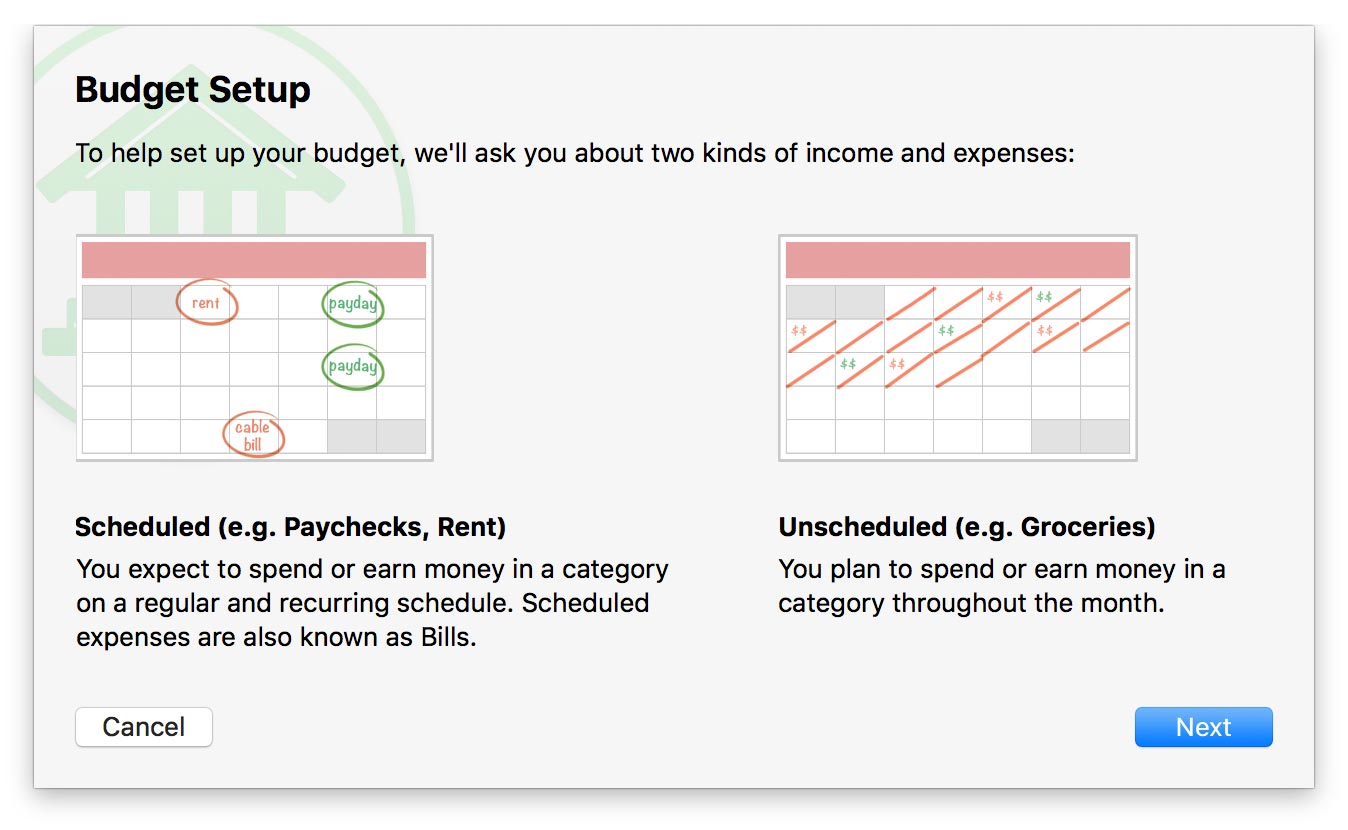
Task: Select the upper green "payday" circle
Action: click(x=353, y=303)
